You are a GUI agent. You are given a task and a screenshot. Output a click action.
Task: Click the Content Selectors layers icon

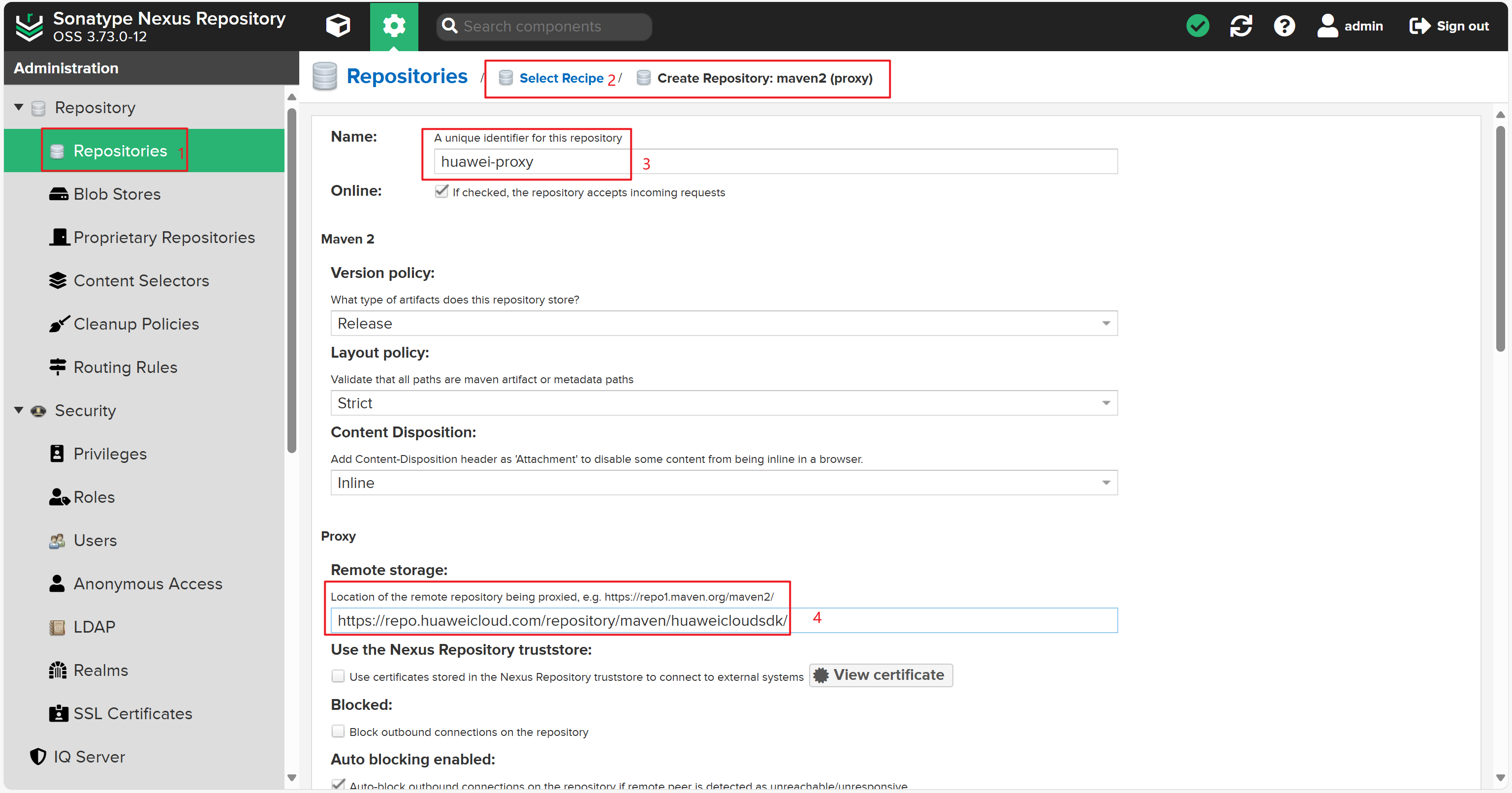click(58, 280)
